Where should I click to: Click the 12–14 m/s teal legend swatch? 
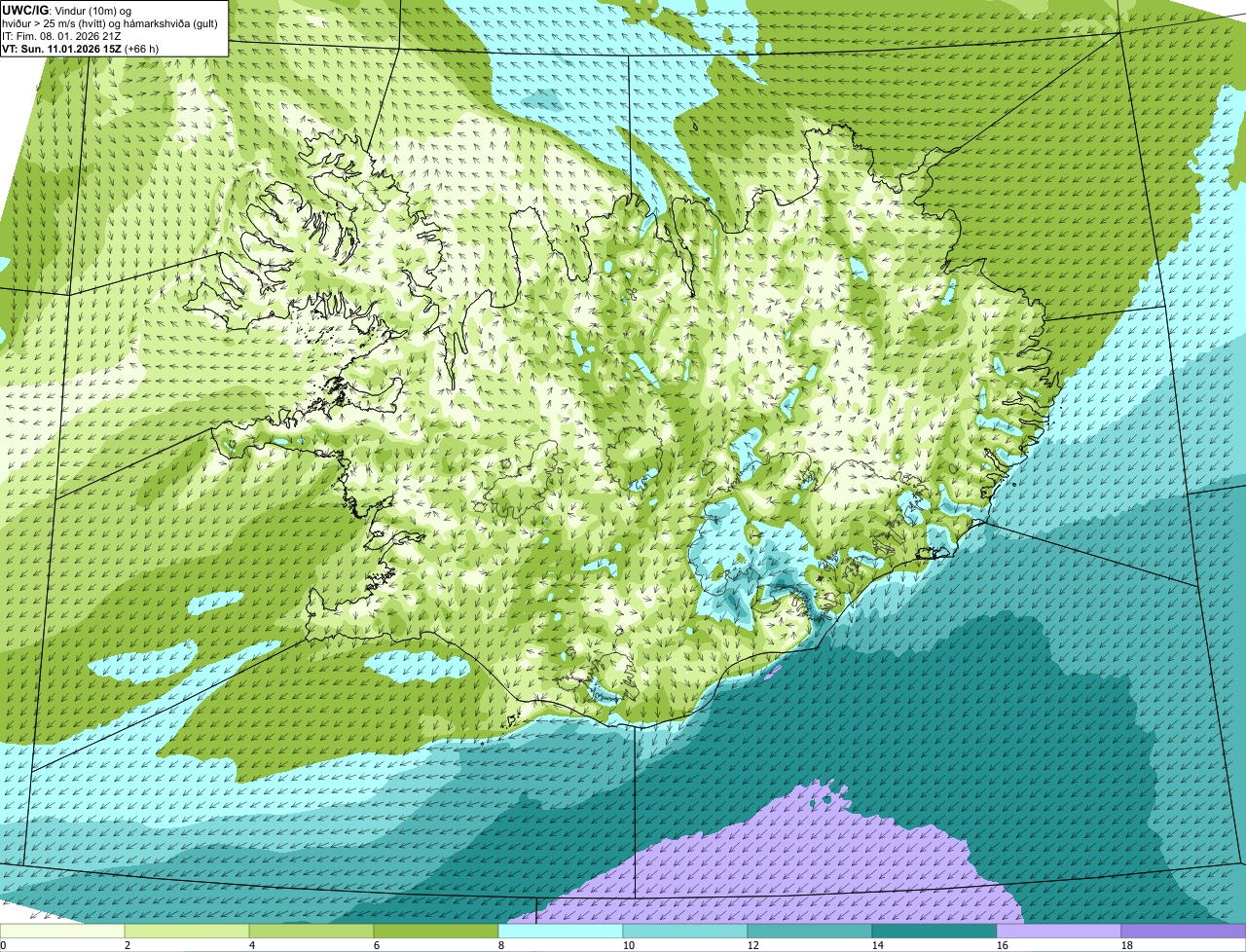(810, 931)
